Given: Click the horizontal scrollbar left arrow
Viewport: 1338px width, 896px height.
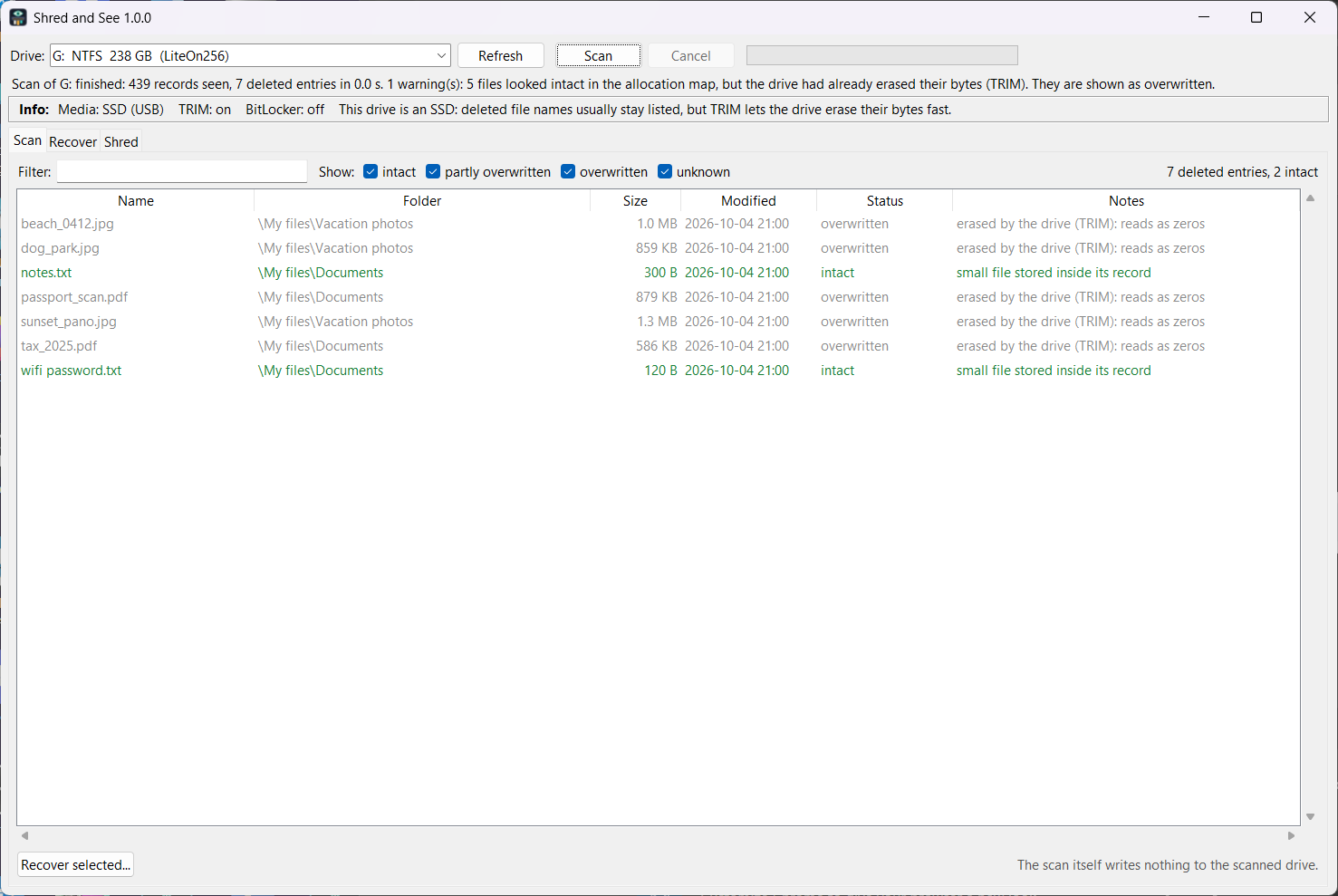Looking at the screenshot, I should tap(25, 835).
